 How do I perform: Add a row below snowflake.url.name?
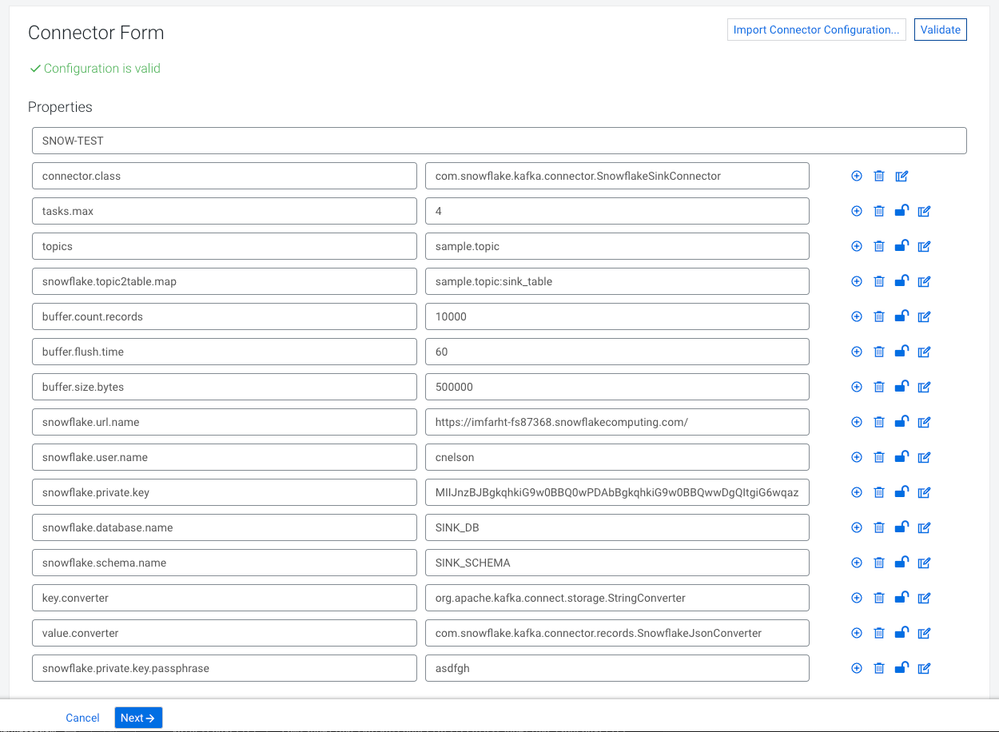pyautogui.click(x=856, y=422)
